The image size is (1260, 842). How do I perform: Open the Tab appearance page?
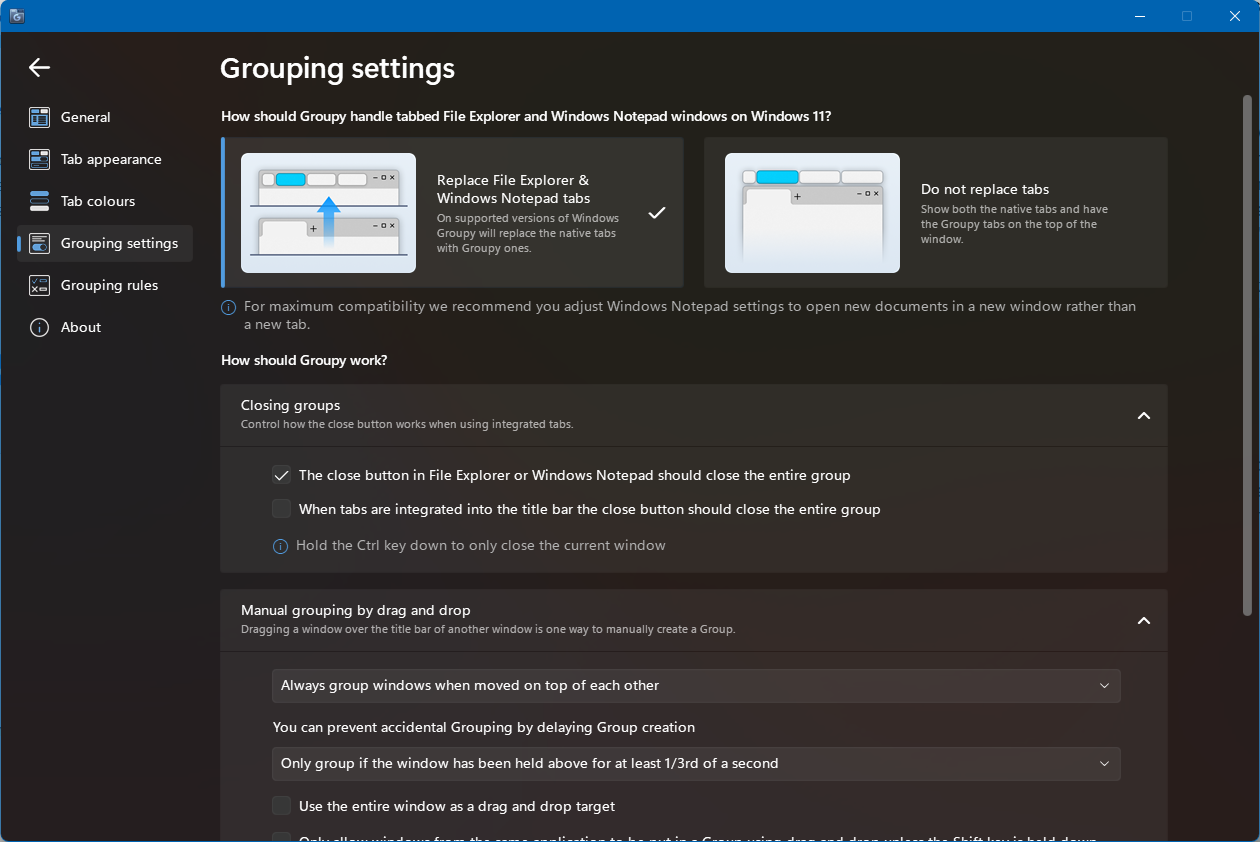(105, 159)
